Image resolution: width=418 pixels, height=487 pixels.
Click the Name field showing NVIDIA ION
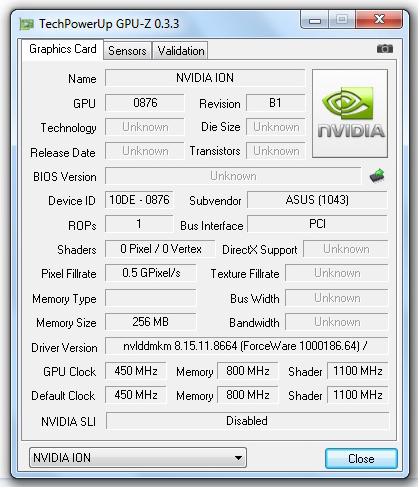tap(205, 78)
